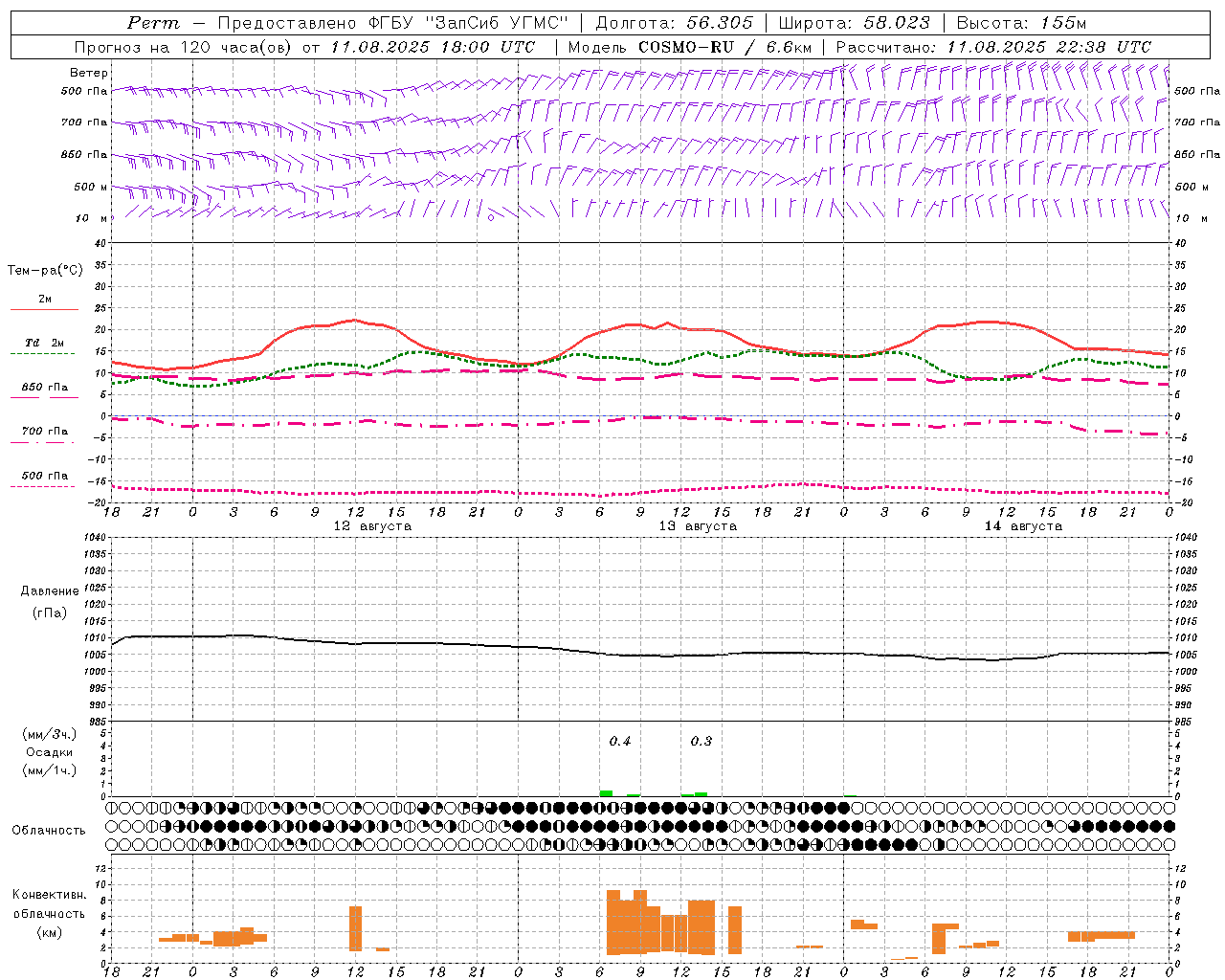
Task: Click the "14 августа" date label
Action: [1023, 526]
